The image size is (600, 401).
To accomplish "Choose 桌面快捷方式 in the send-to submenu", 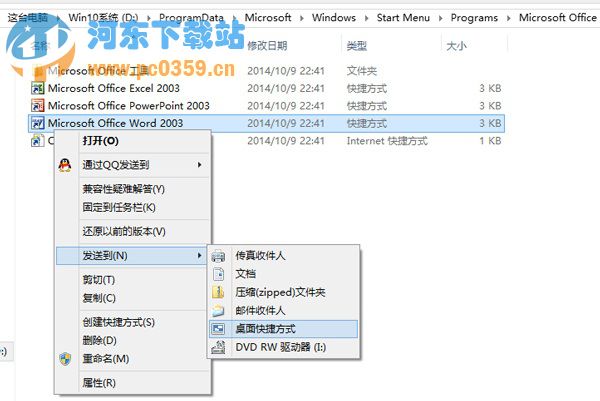I will click(x=265, y=329).
